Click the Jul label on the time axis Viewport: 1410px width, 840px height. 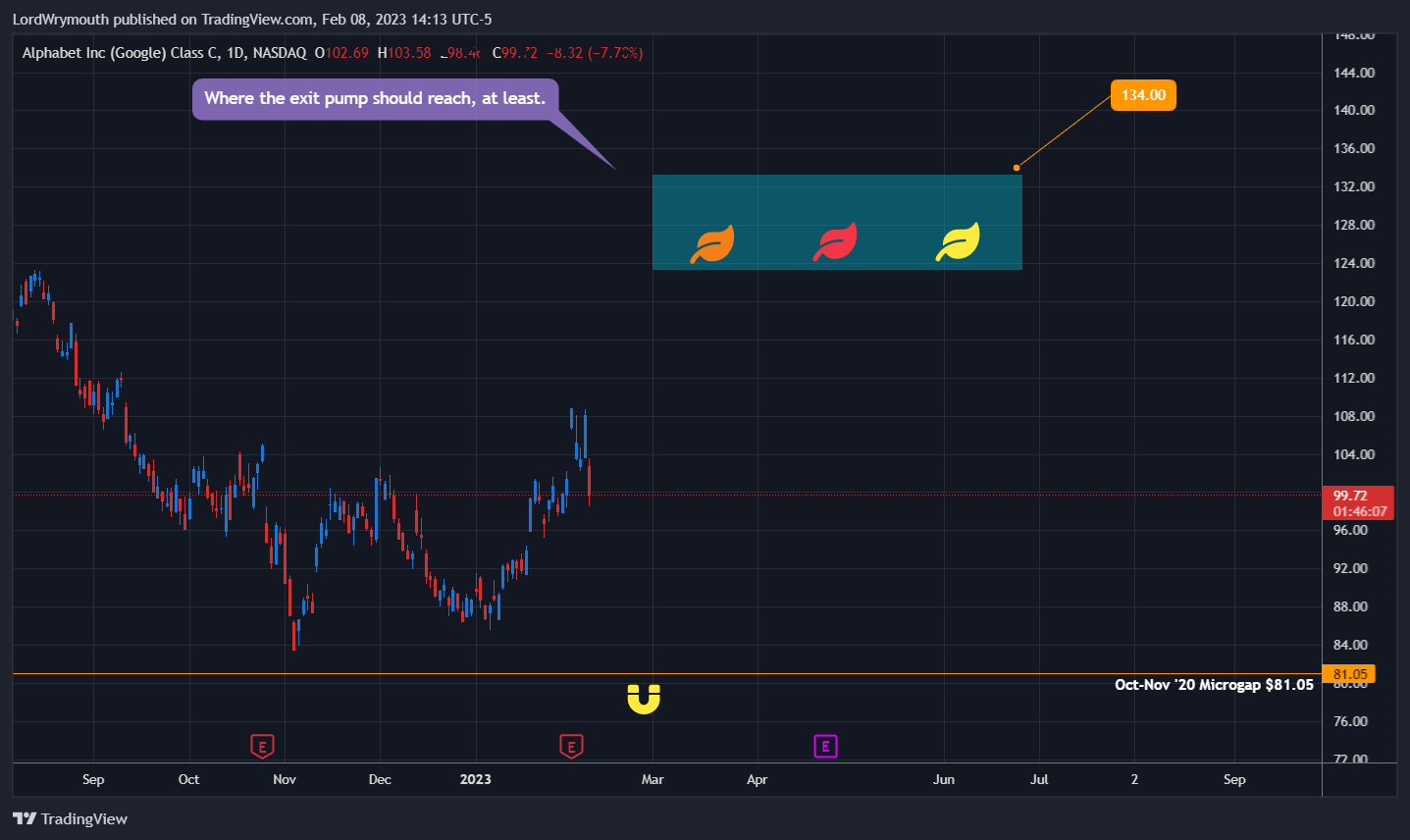coord(1039,779)
